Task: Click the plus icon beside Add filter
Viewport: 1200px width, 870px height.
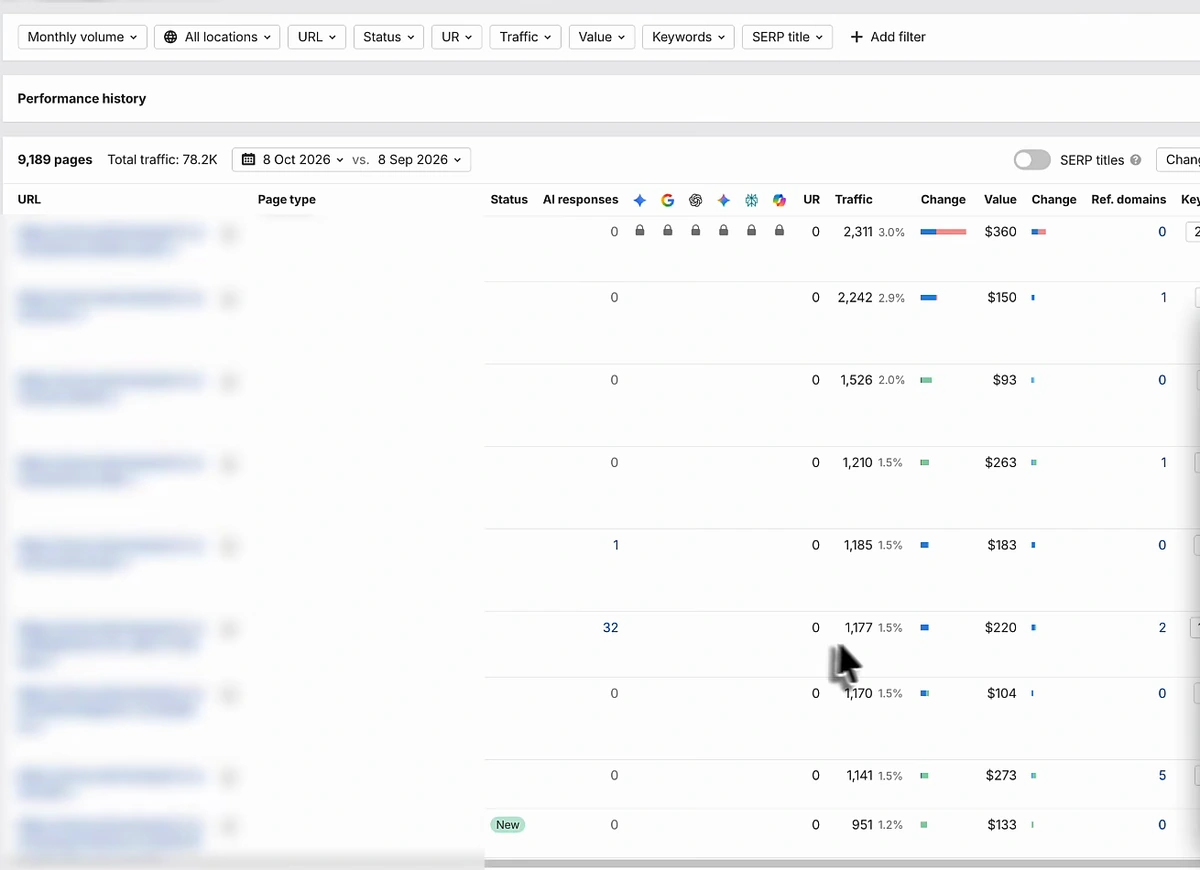Action: 856,37
